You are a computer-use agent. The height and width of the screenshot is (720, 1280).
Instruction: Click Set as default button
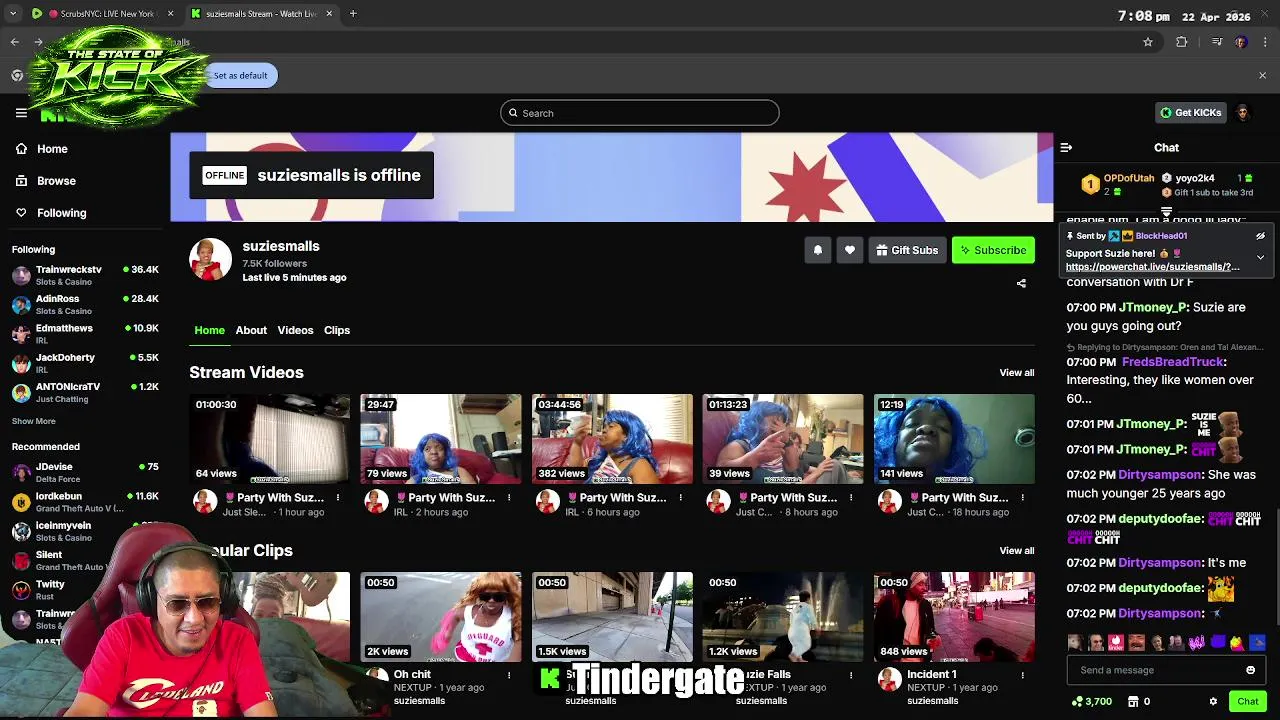[240, 75]
